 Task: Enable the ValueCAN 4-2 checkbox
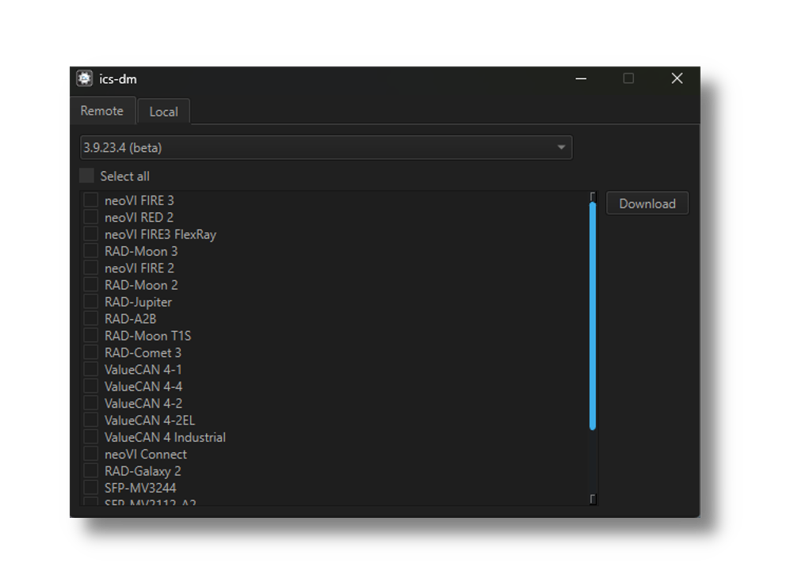[91, 403]
